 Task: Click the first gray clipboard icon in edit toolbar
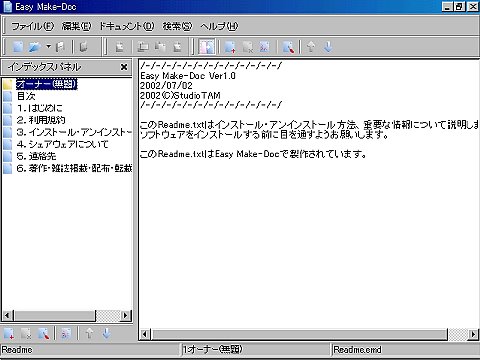pyautogui.click(x=119, y=47)
